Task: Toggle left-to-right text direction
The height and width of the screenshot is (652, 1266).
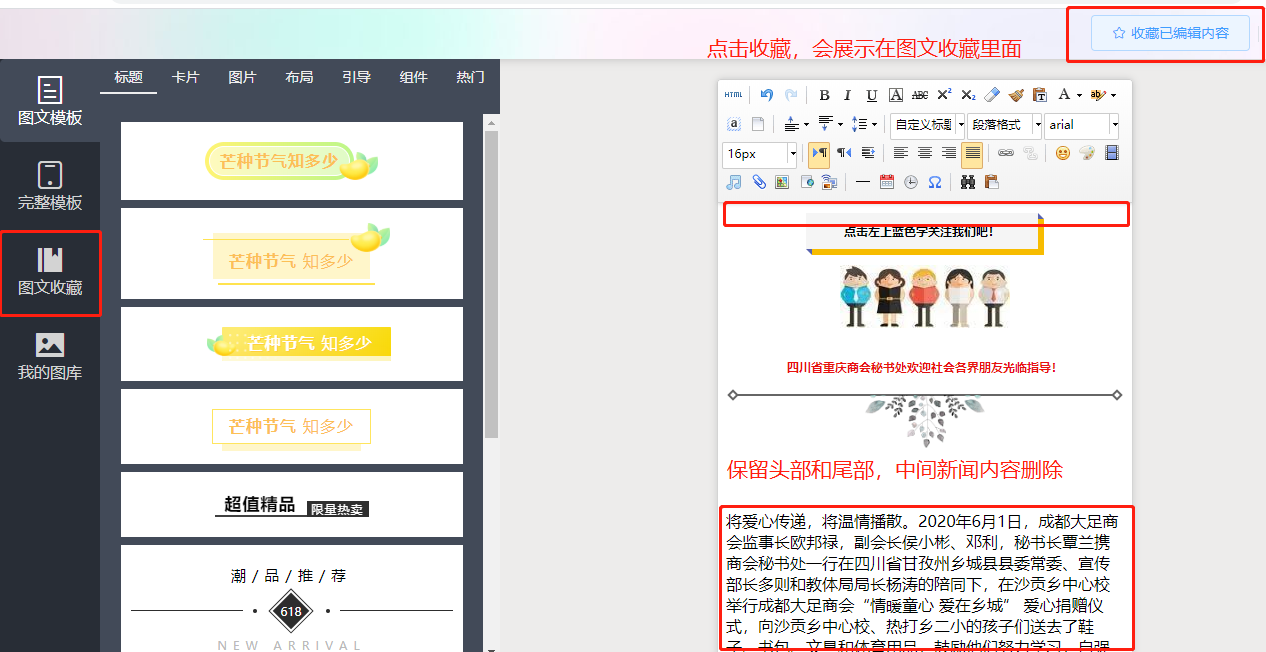Action: coord(819,153)
